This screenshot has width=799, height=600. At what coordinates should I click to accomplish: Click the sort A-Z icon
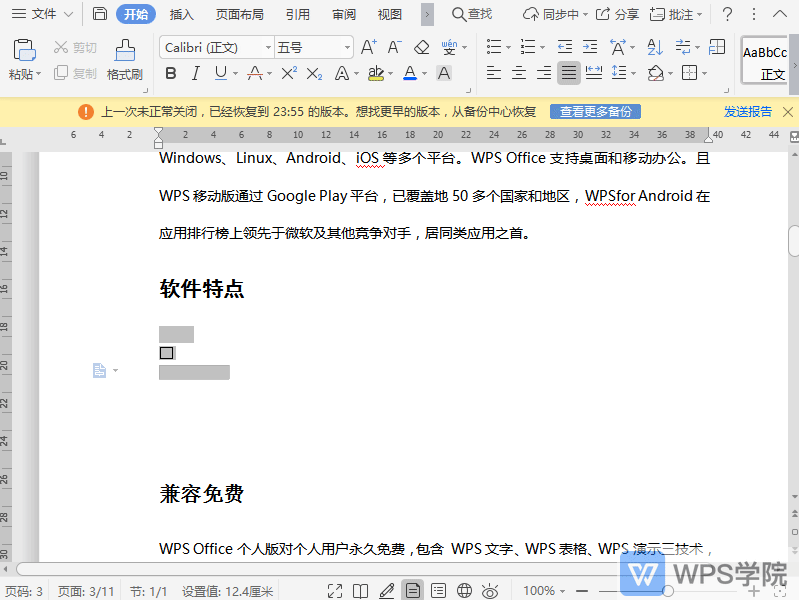click(x=655, y=47)
